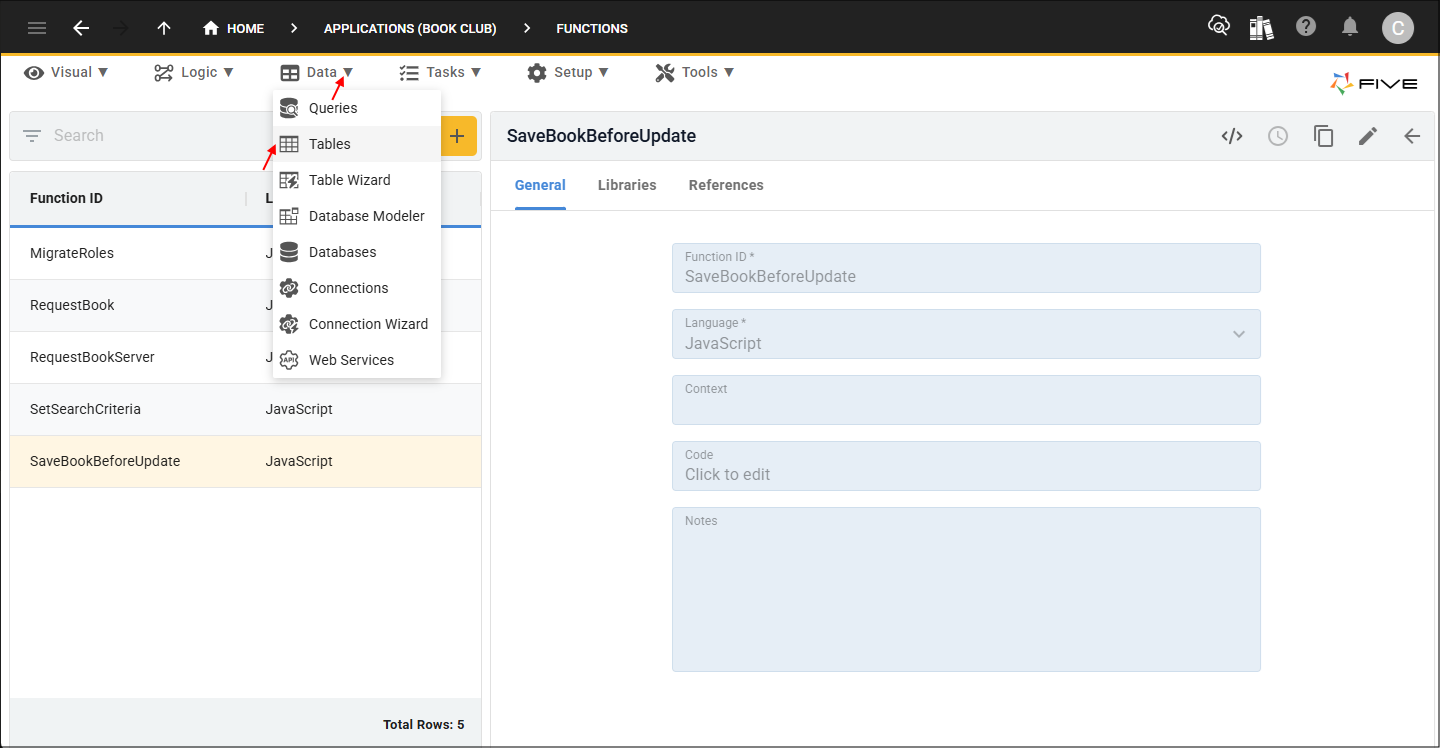Click the cloud deploy icon
This screenshot has width=1440, height=748.
pos(1218,27)
